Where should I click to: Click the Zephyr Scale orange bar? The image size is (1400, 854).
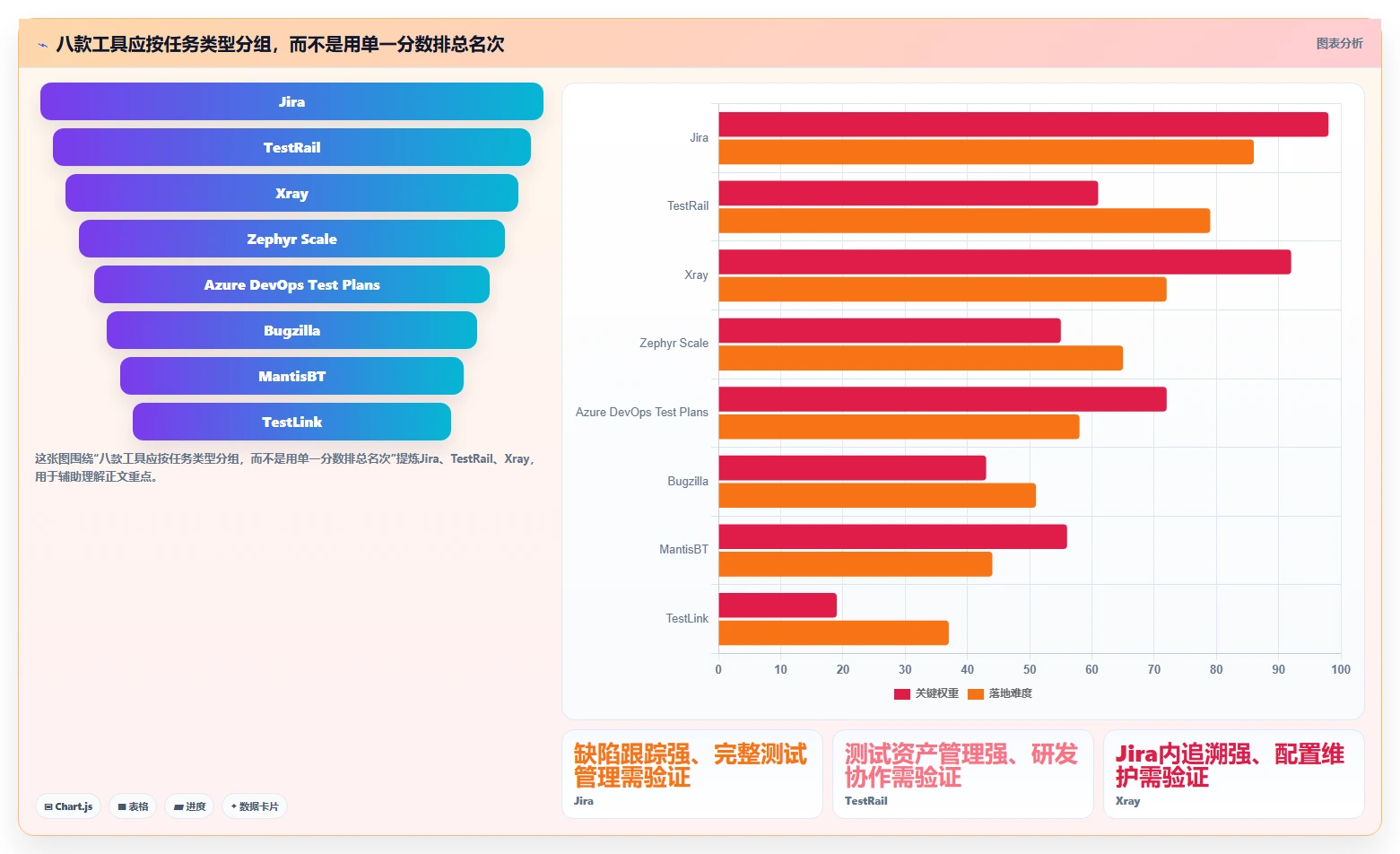click(920, 358)
